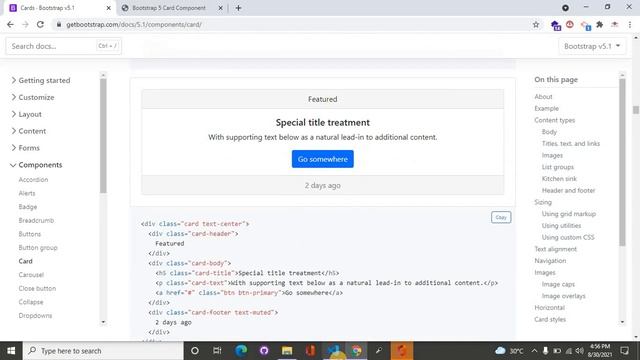This screenshot has width=640, height=360.
Task: Jump to List groups section
Action: [x=558, y=167]
